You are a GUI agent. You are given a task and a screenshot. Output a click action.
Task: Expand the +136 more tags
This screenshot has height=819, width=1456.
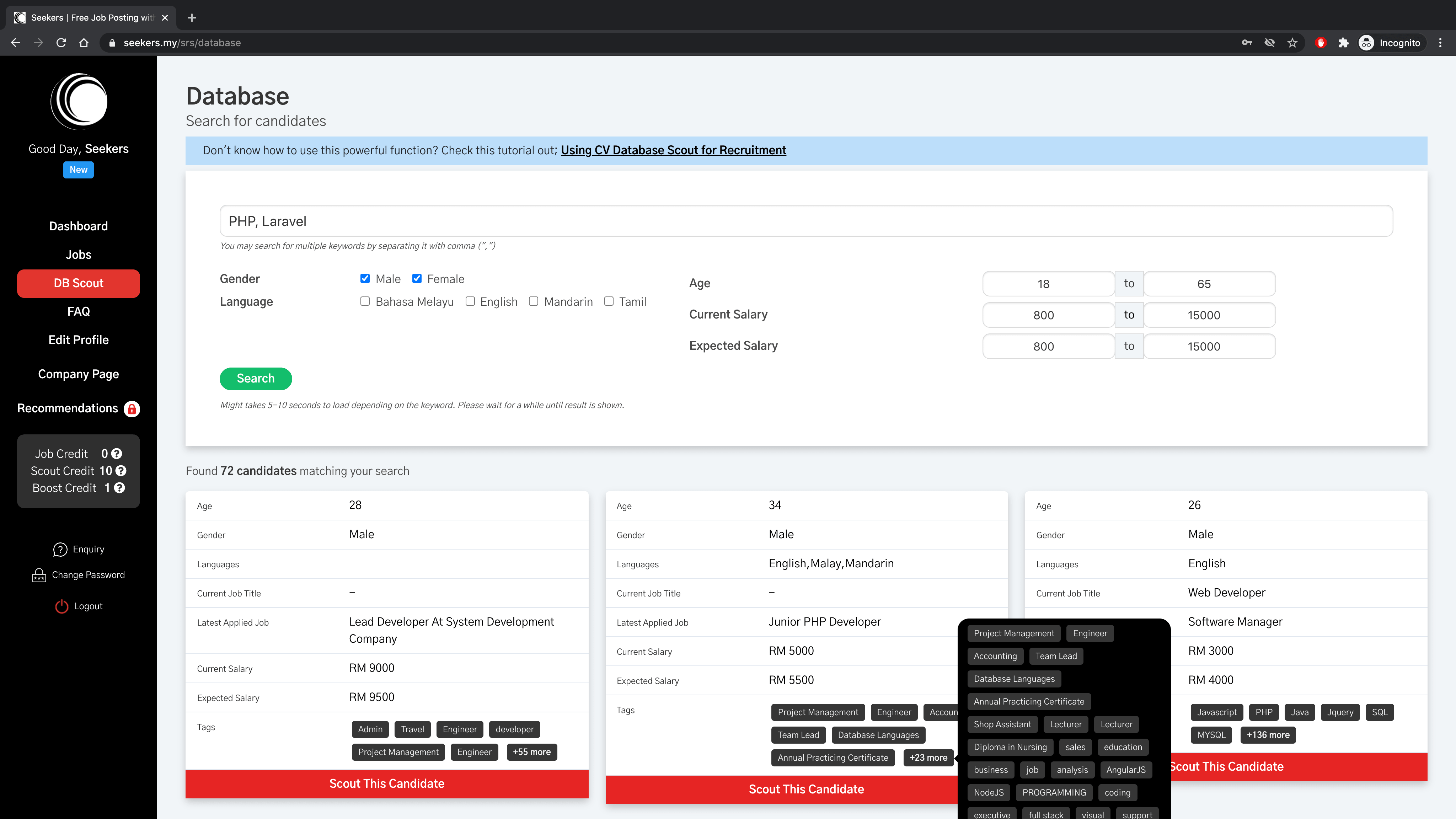click(1268, 735)
